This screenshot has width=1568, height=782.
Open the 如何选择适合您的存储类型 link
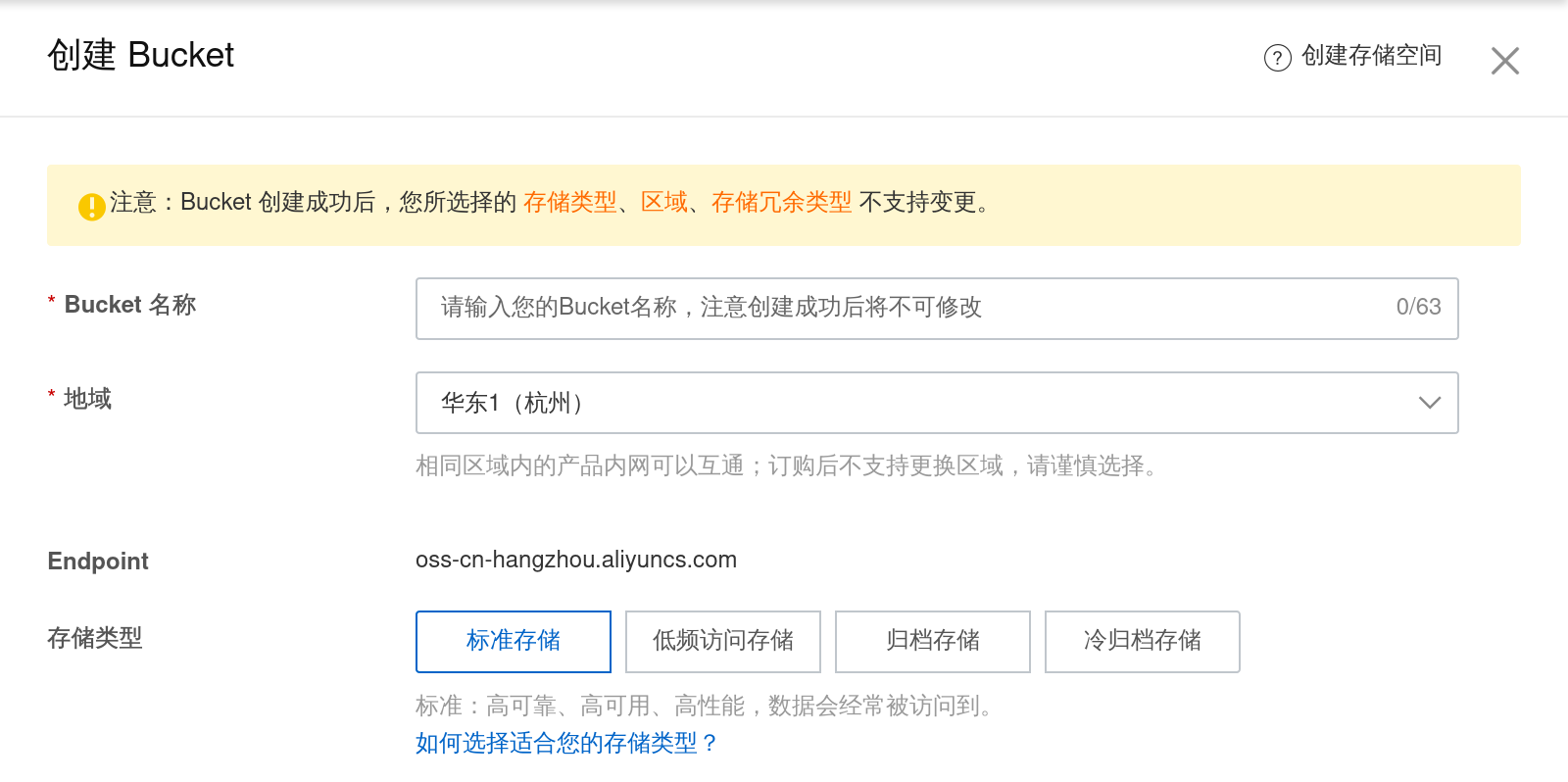(x=565, y=744)
